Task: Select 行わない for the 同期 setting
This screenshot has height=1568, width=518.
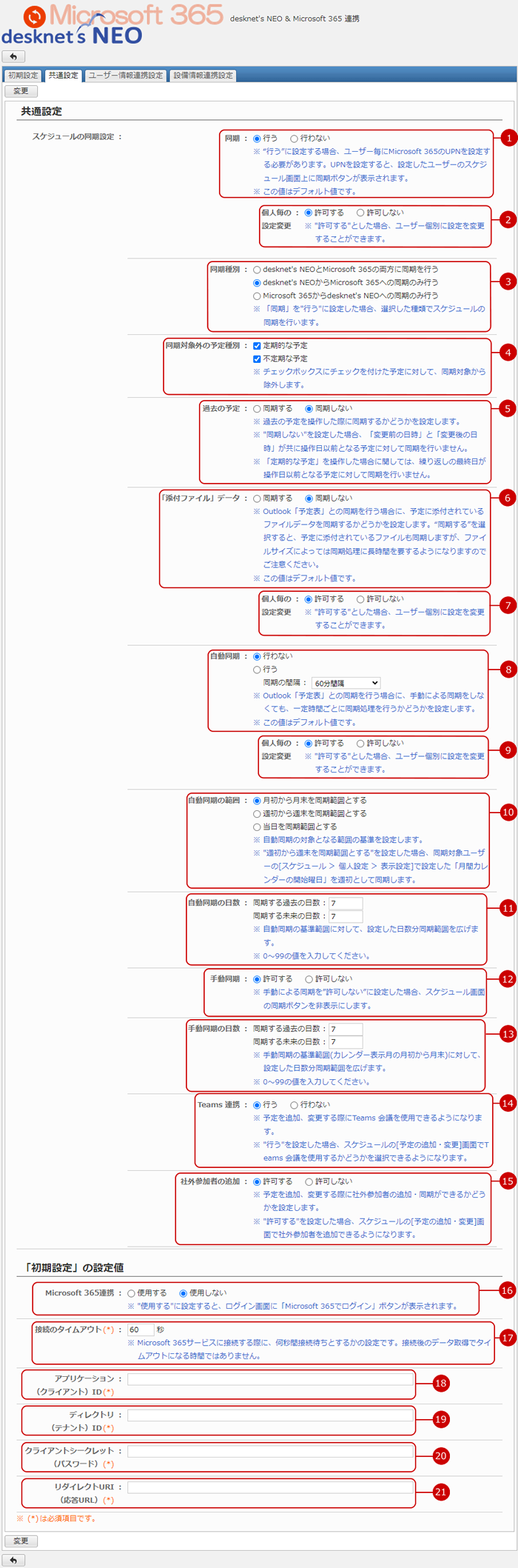Action: tap(295, 139)
